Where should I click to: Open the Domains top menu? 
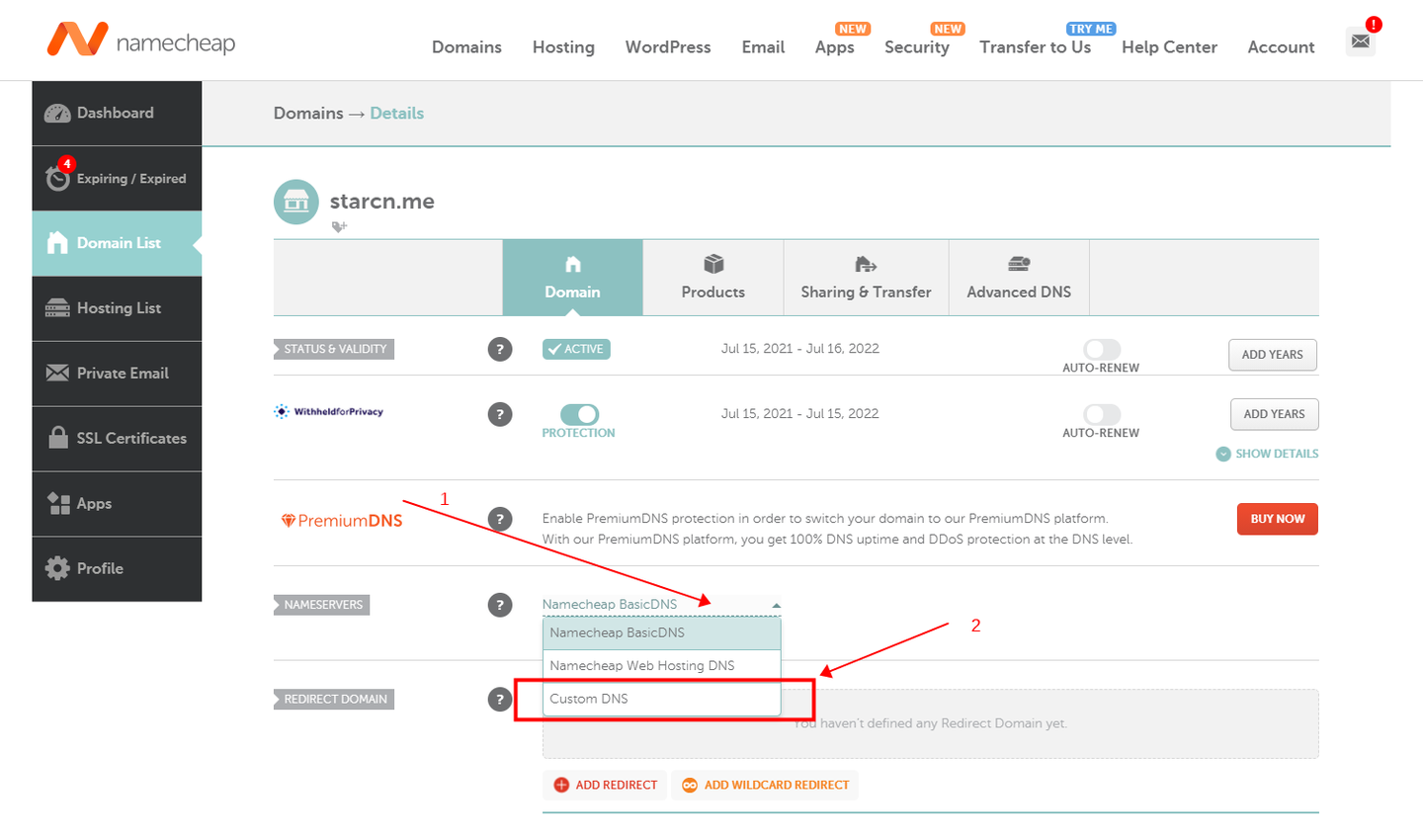coord(466,47)
